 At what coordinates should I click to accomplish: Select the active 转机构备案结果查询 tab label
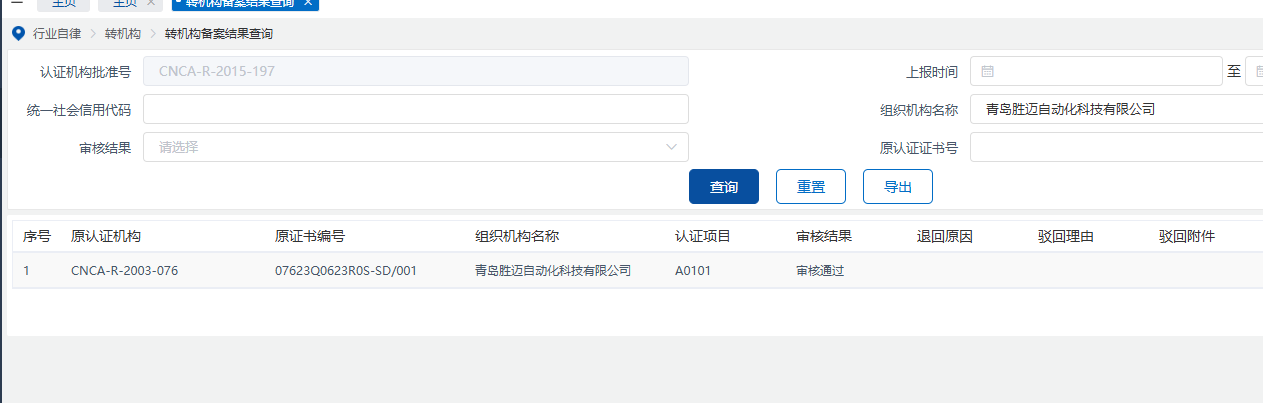tap(239, 3)
